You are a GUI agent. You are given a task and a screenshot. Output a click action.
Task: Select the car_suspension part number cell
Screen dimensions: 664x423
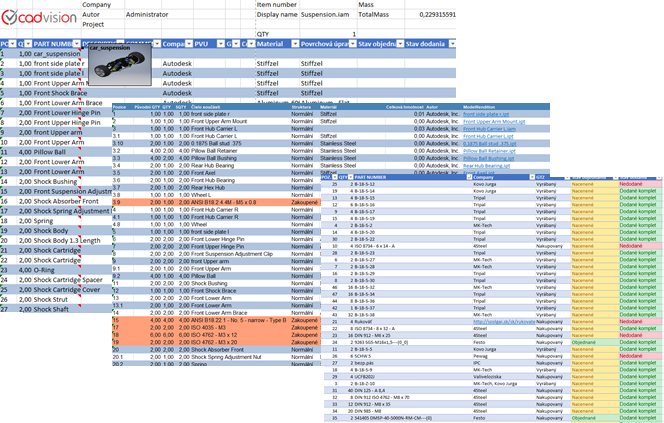[57, 54]
